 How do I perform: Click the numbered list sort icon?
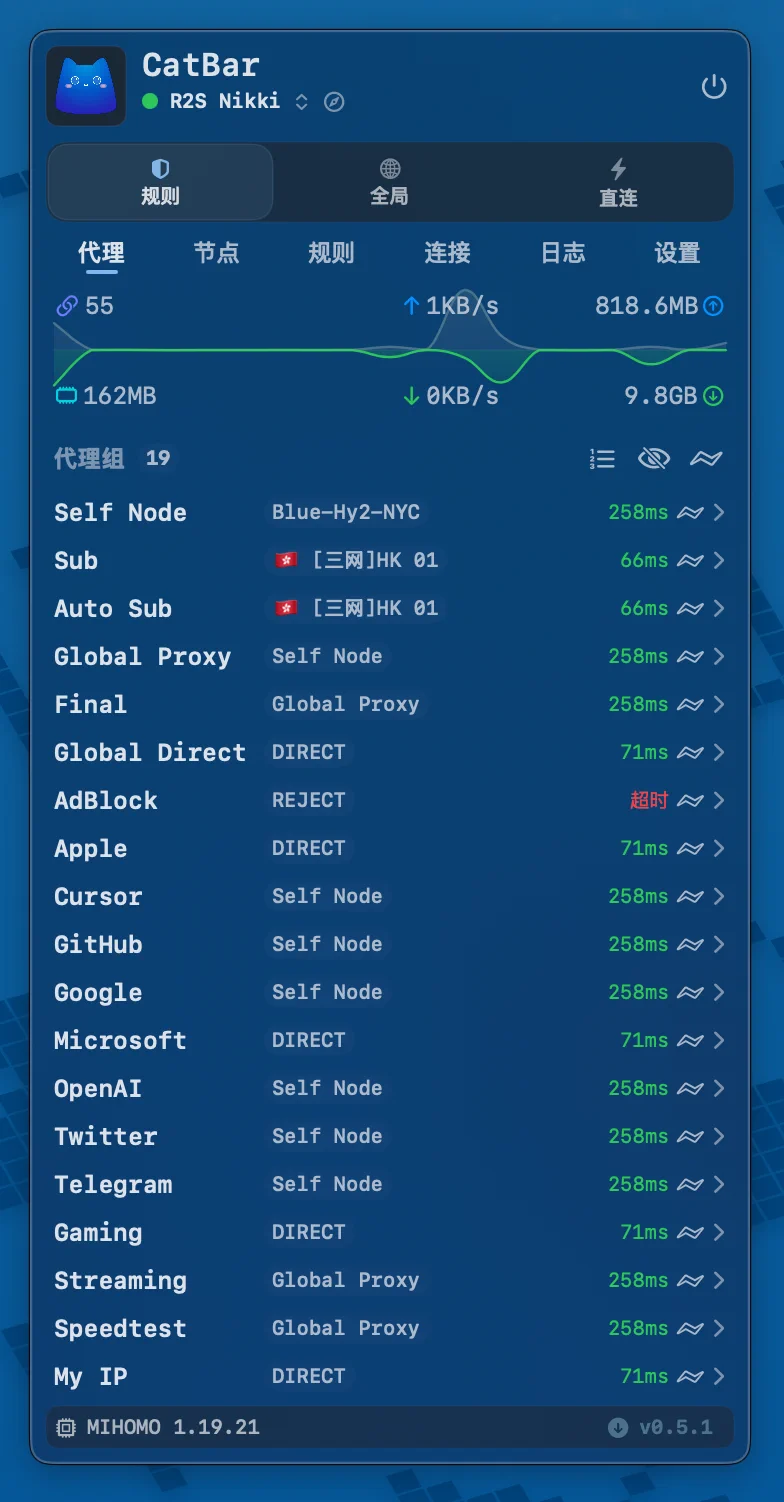click(x=602, y=459)
